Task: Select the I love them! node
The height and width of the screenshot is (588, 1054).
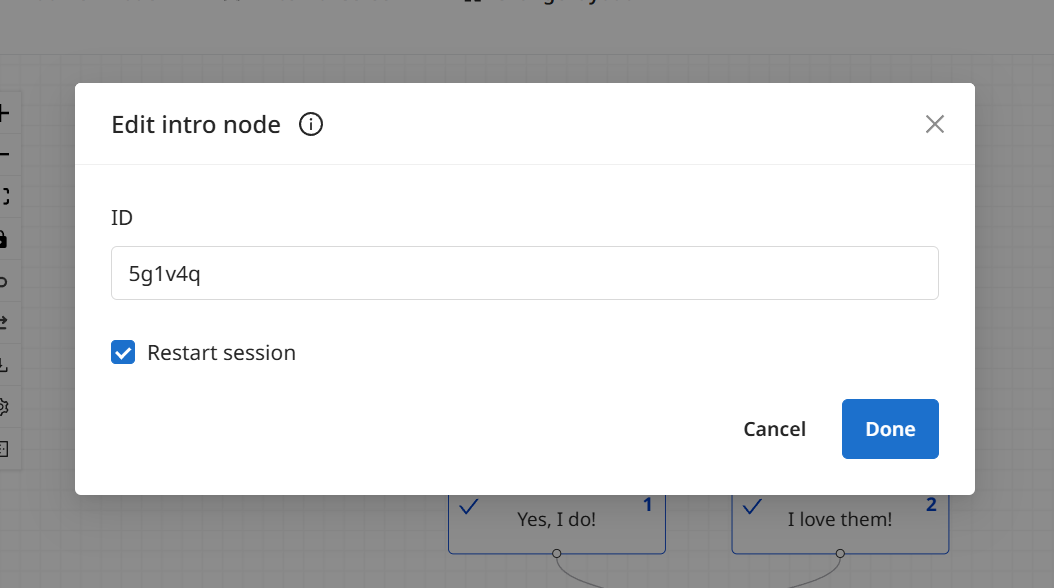Action: 840,524
